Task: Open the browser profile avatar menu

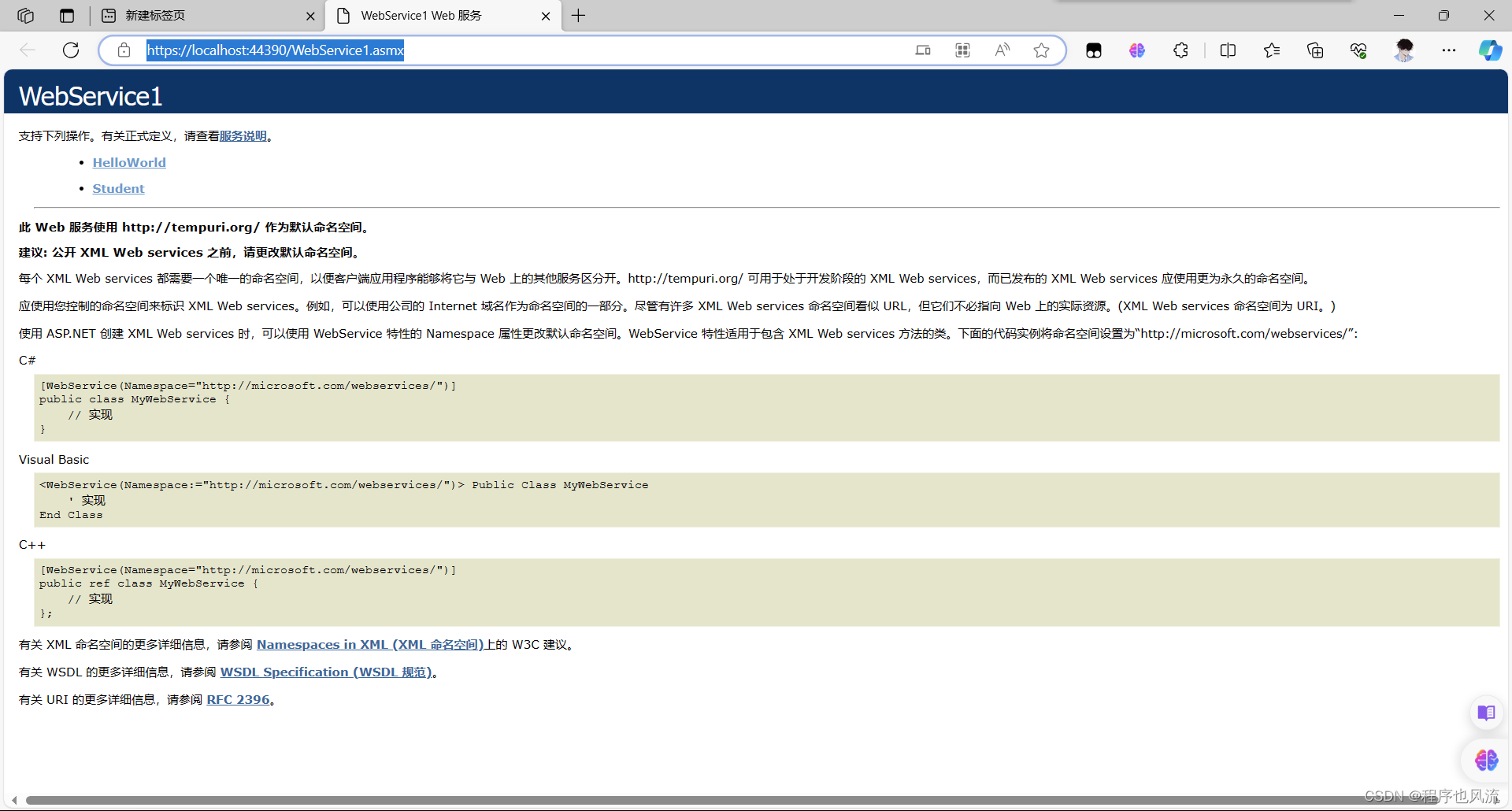Action: 1405,50
